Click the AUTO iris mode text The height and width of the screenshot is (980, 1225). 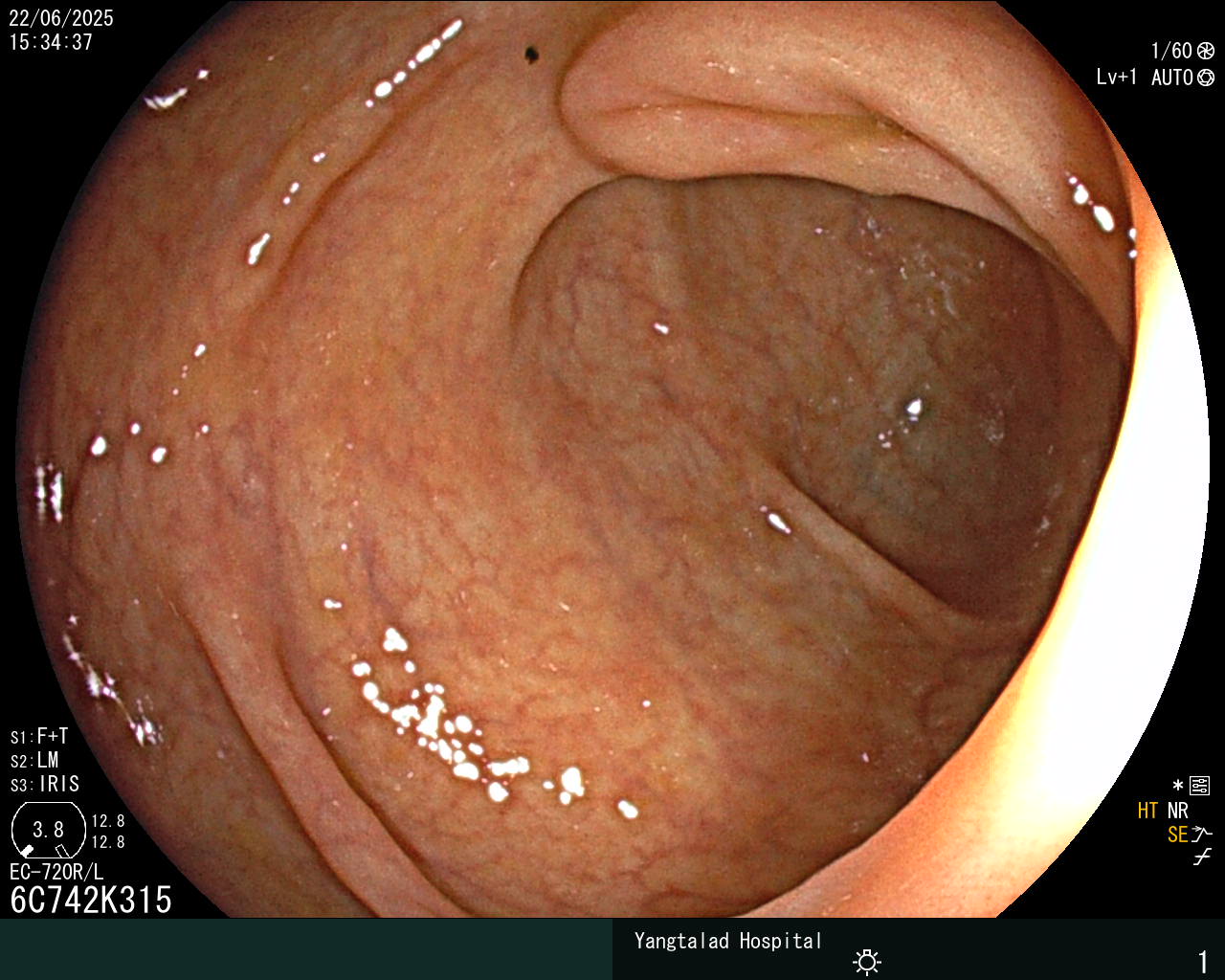coord(1172,78)
